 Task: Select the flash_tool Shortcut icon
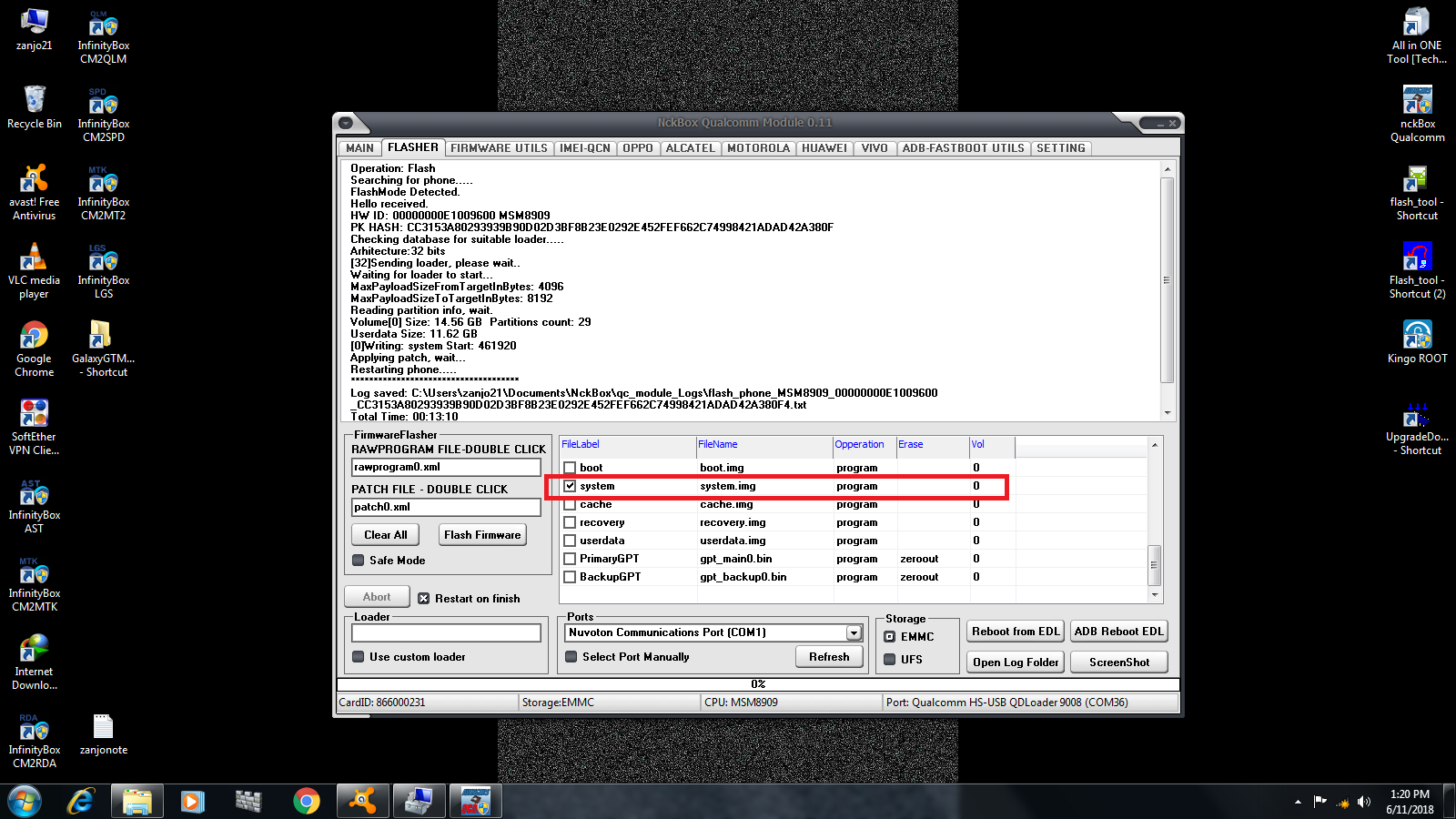coord(1417,193)
